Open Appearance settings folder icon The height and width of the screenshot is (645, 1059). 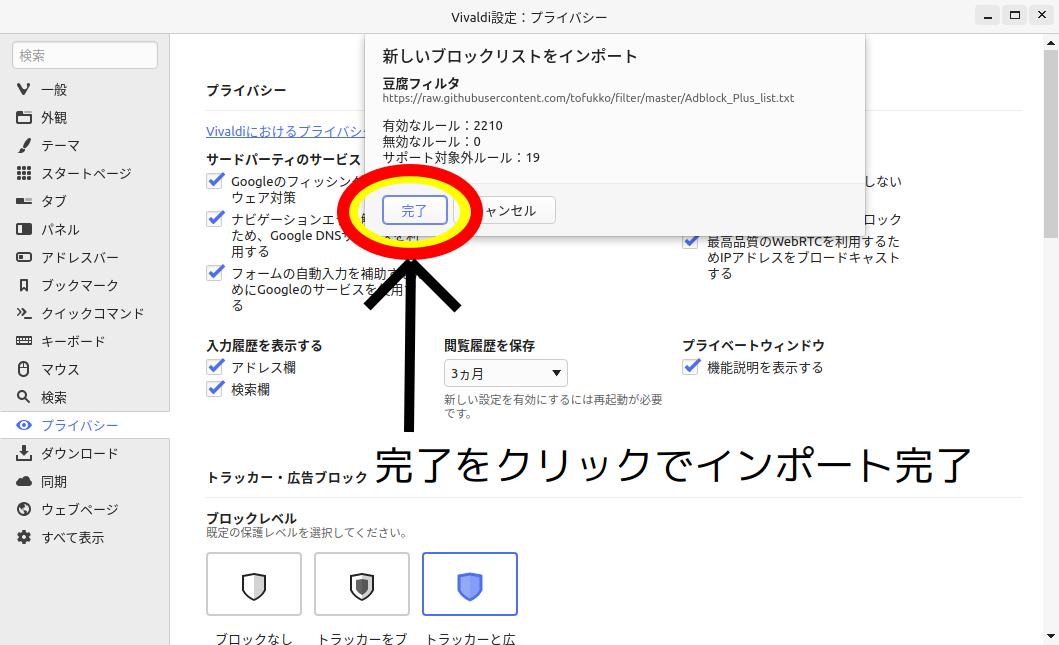tap(24, 117)
